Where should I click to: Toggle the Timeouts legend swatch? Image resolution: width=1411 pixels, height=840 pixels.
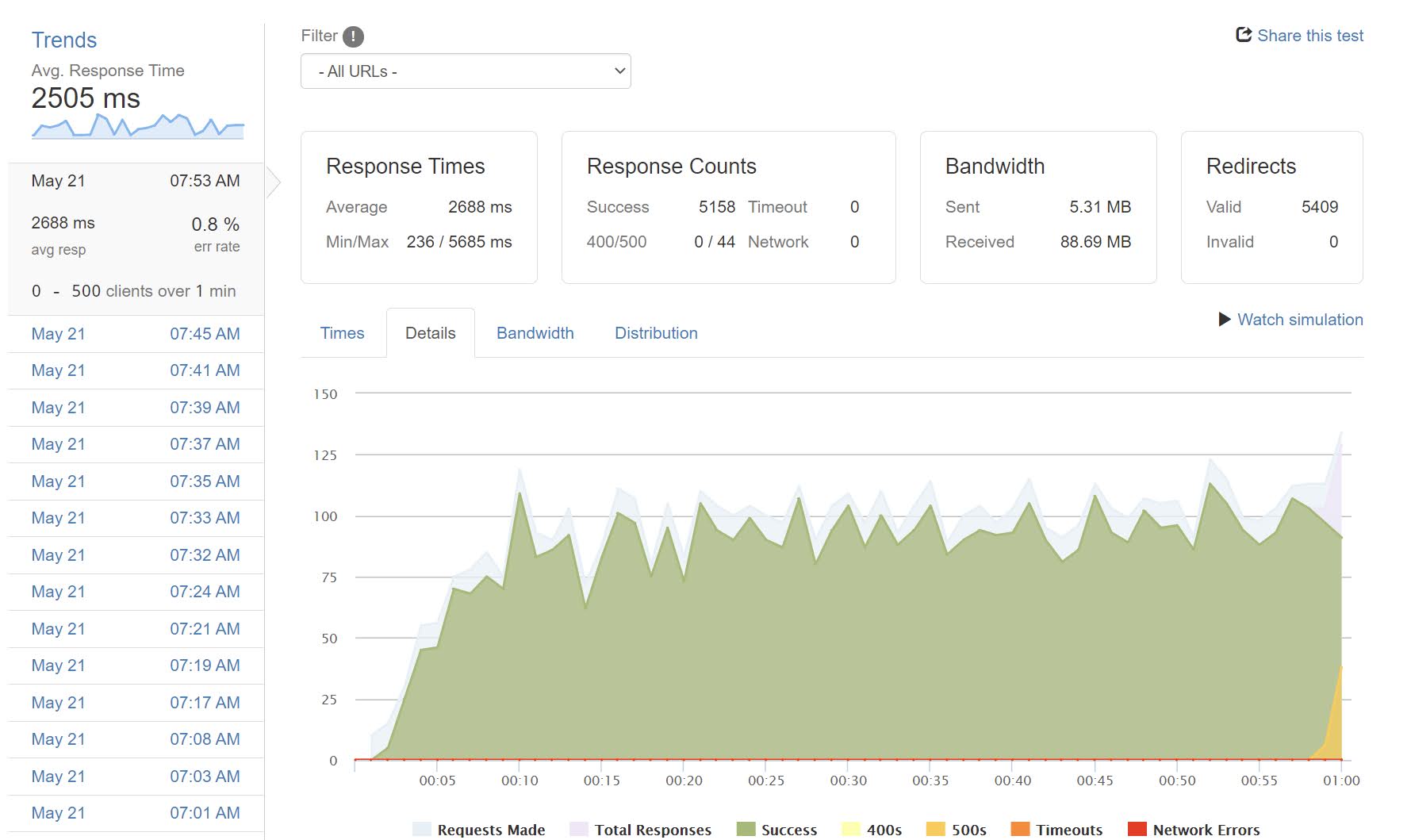(x=1020, y=830)
